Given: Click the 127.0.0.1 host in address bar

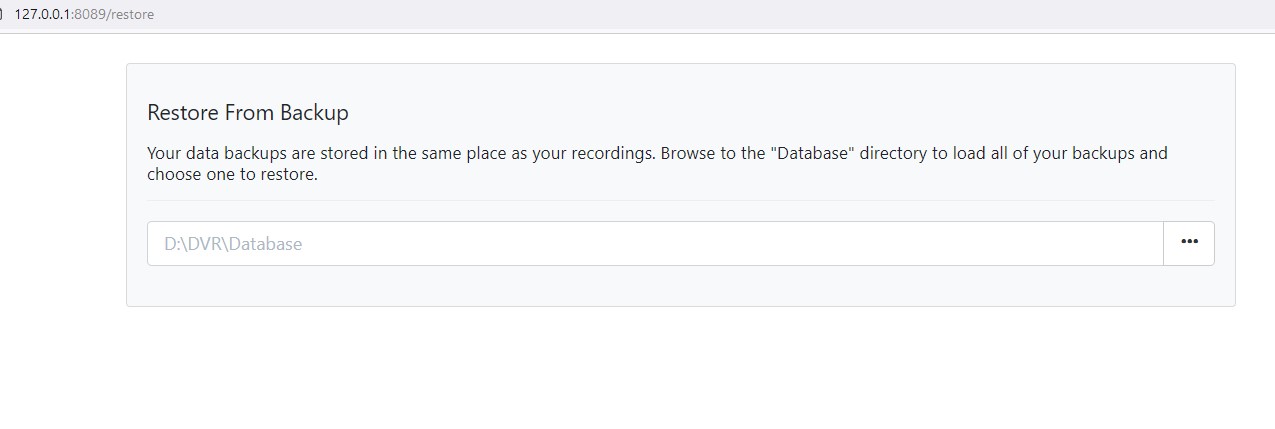Looking at the screenshot, I should (43, 15).
